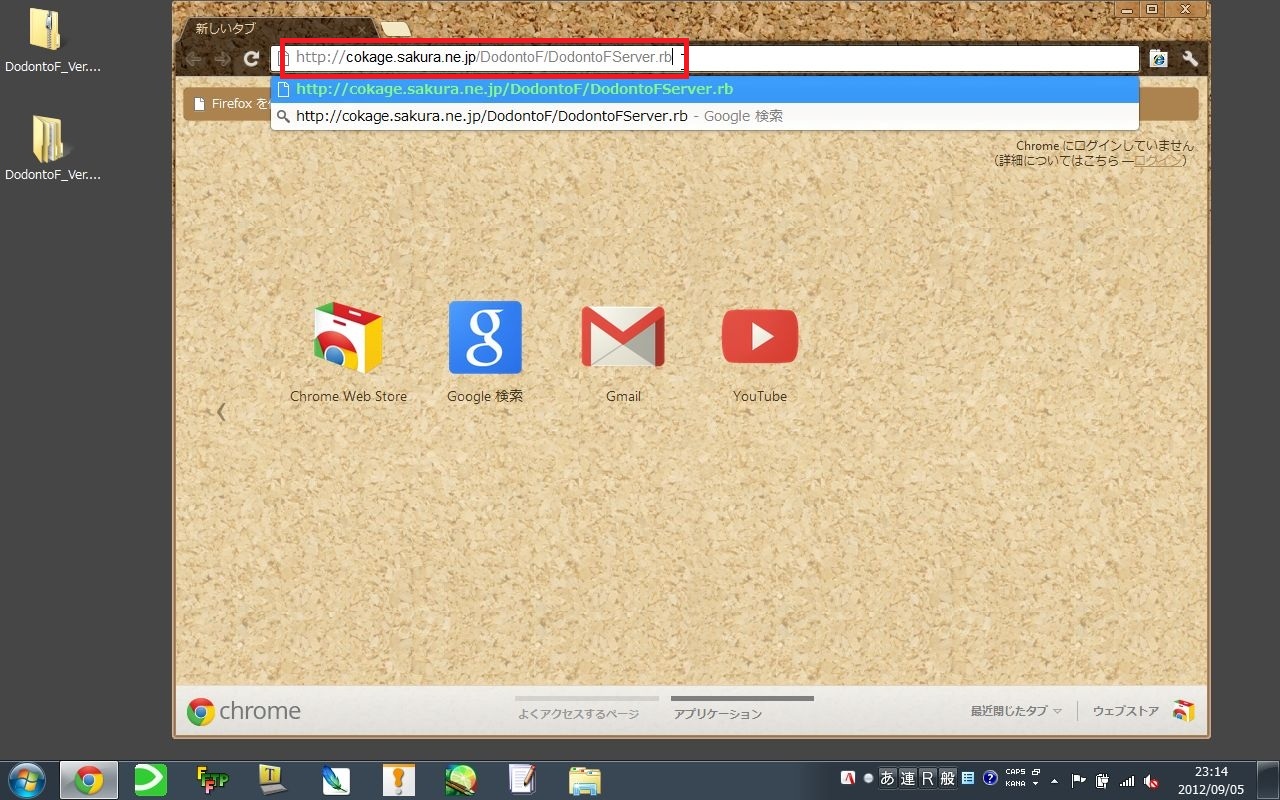1280x800 pixels.
Task: Click the Web Store icon in footer
Action: coord(1184,711)
